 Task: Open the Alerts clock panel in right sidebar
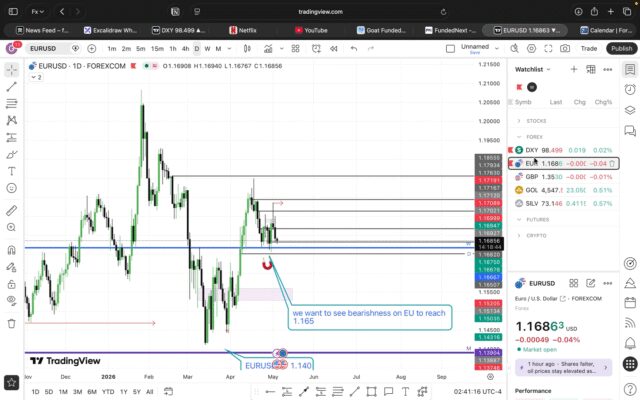click(x=630, y=89)
